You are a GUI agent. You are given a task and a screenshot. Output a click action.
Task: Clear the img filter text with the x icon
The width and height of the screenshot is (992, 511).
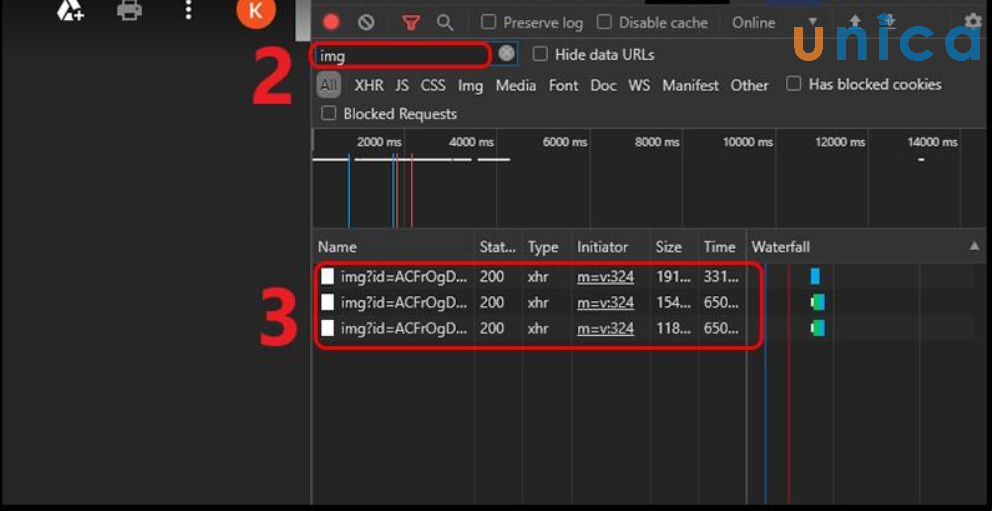[x=506, y=54]
